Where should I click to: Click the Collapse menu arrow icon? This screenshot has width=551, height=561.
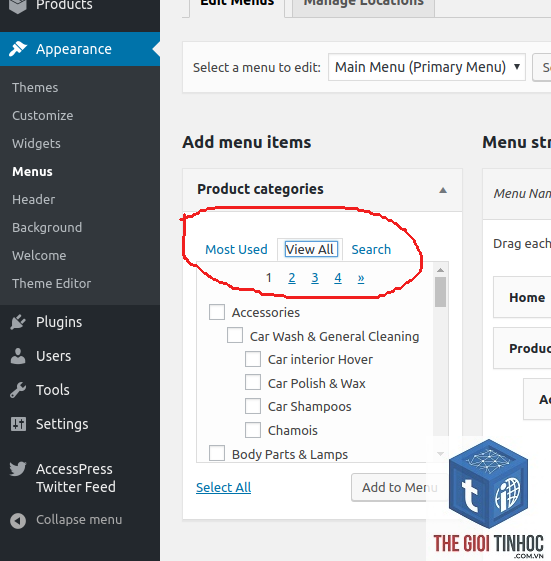pyautogui.click(x=18, y=521)
